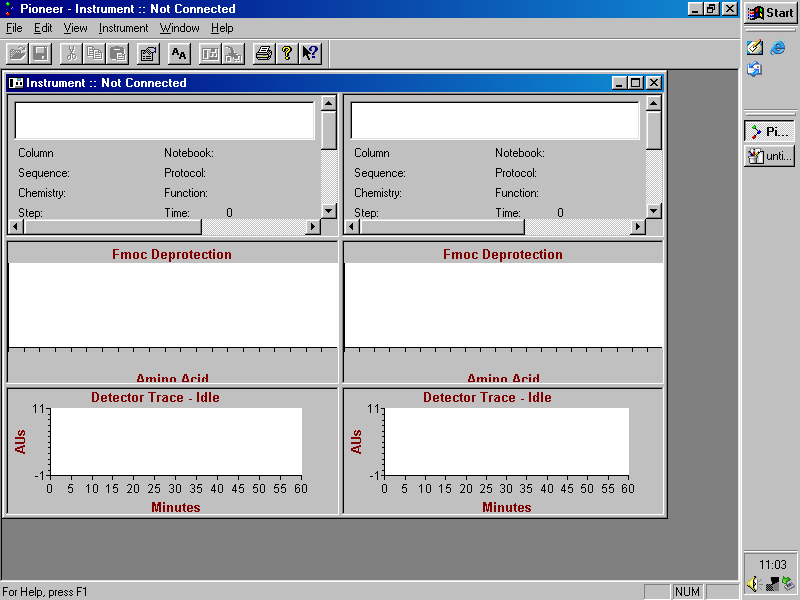Screen dimensions: 800x600
Task: Click the Start button
Action: (x=770, y=12)
